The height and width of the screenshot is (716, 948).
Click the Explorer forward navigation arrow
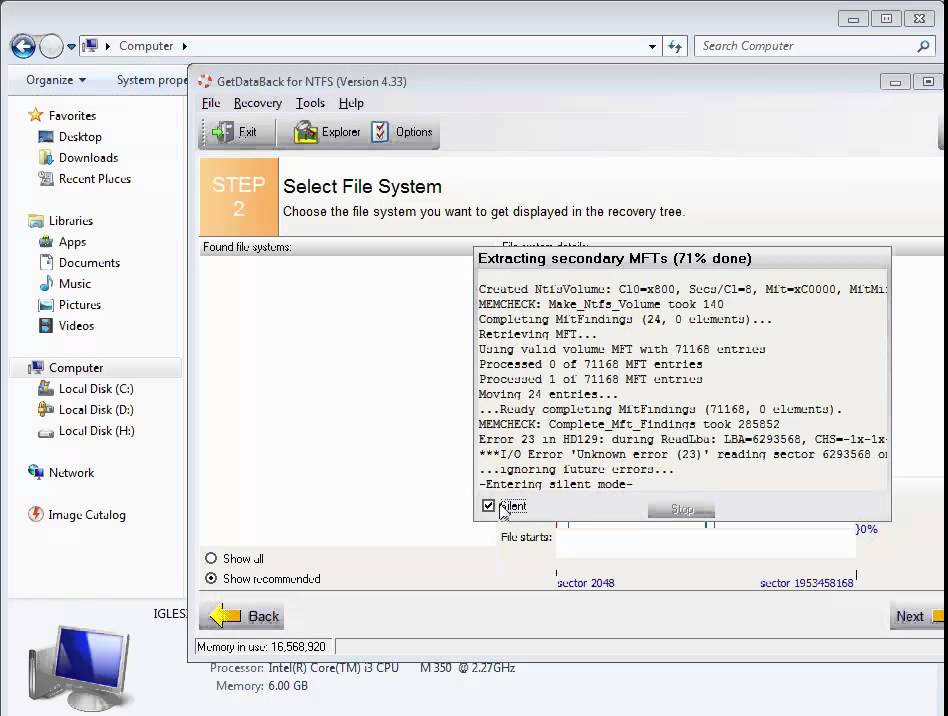pyautogui.click(x=51, y=46)
